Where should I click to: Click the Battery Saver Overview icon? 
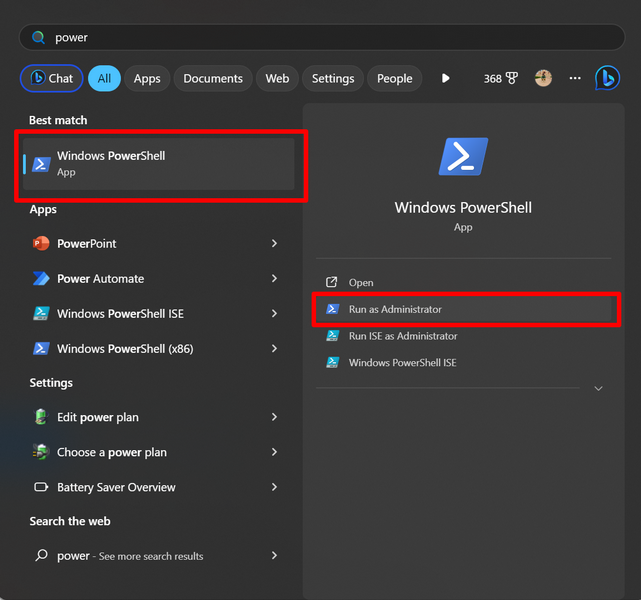[41, 488]
